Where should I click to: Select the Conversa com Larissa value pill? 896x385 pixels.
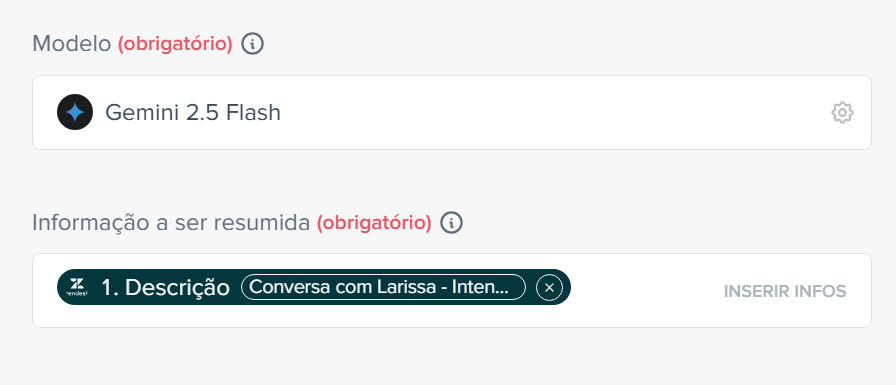point(383,287)
